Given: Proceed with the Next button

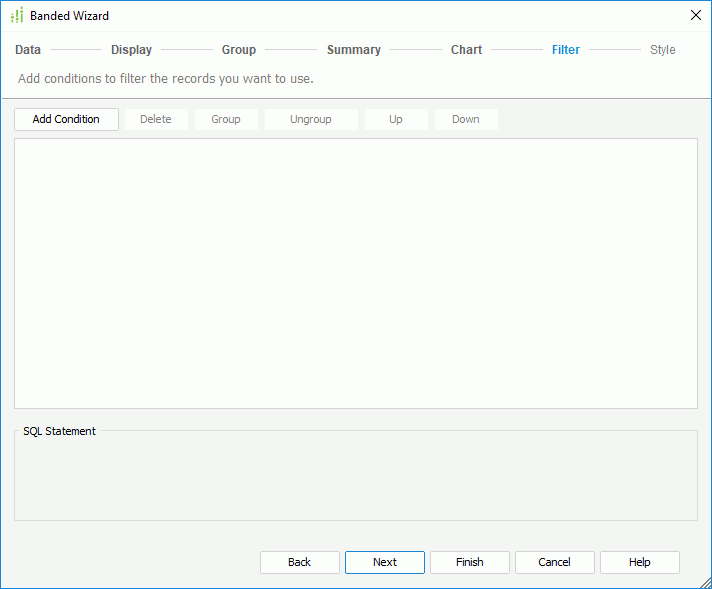Looking at the screenshot, I should click(x=385, y=562).
